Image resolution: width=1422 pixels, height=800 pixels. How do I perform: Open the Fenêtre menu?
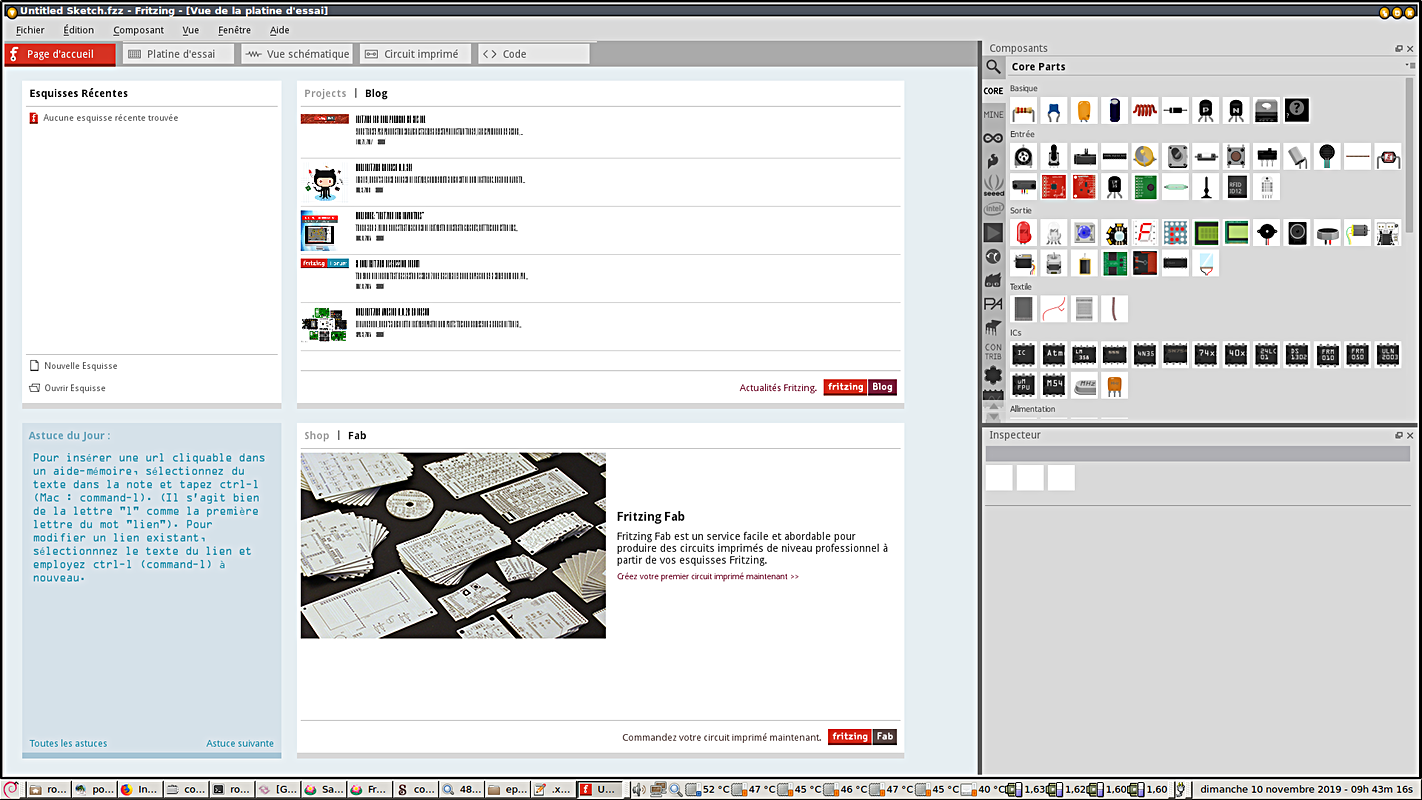click(x=234, y=30)
